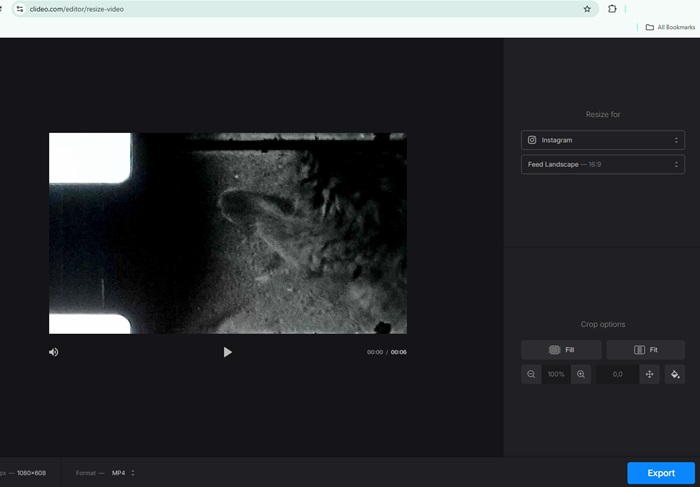Screen dimensions: 700x487
Task: Click the 0,0 position field
Action: click(617, 374)
